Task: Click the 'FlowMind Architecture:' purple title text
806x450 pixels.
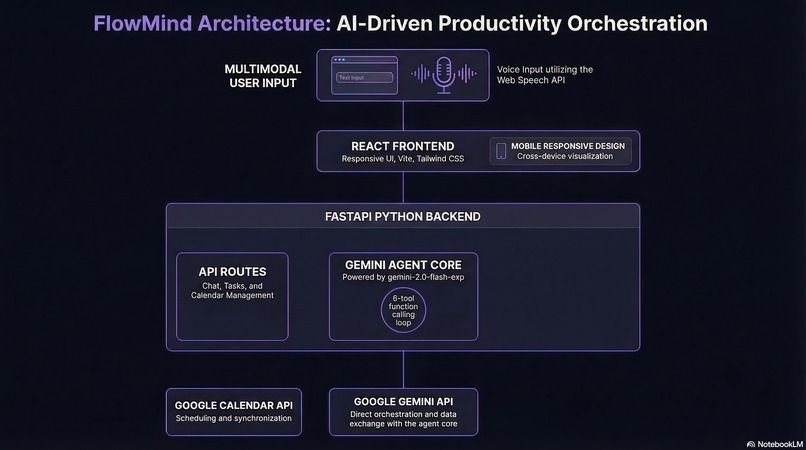Action: [x=212, y=24]
